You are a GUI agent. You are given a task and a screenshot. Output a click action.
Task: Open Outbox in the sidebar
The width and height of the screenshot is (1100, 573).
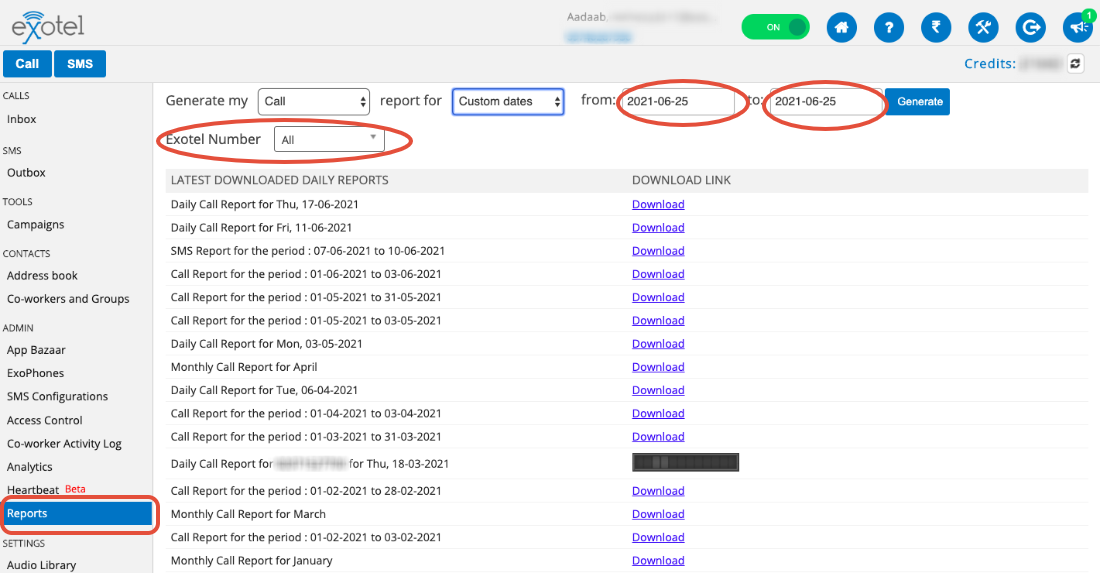[27, 173]
